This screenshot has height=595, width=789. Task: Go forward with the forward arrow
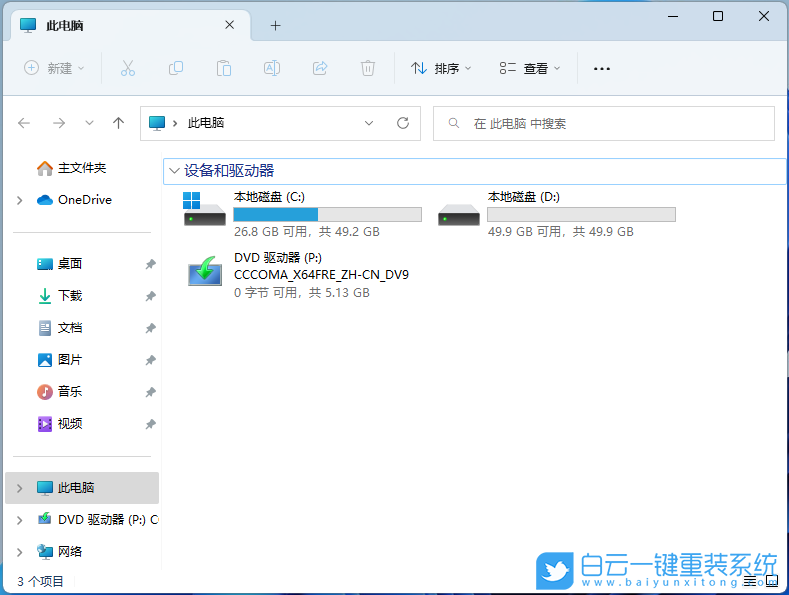point(59,123)
